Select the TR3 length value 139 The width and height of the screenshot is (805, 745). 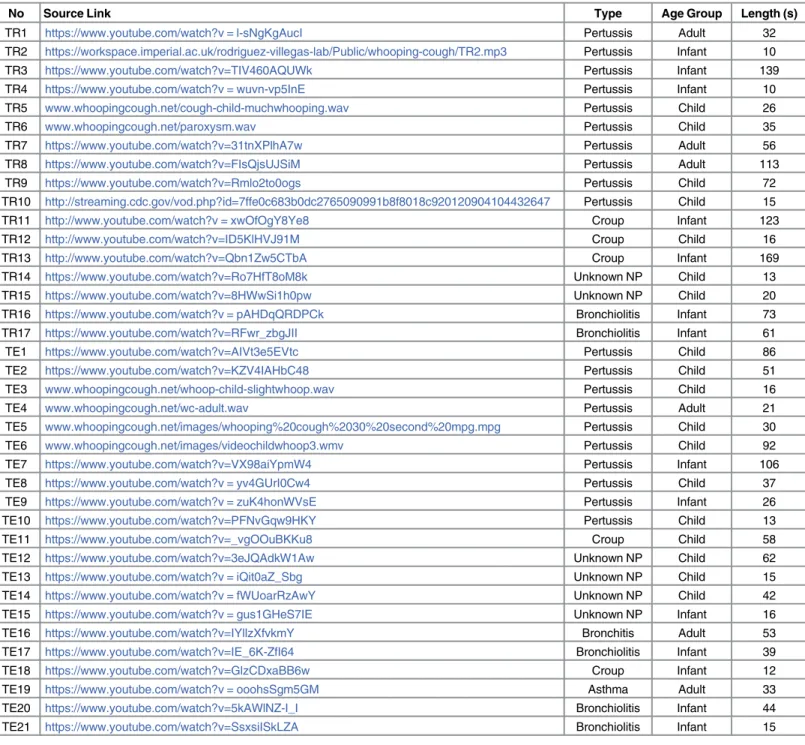click(x=769, y=70)
